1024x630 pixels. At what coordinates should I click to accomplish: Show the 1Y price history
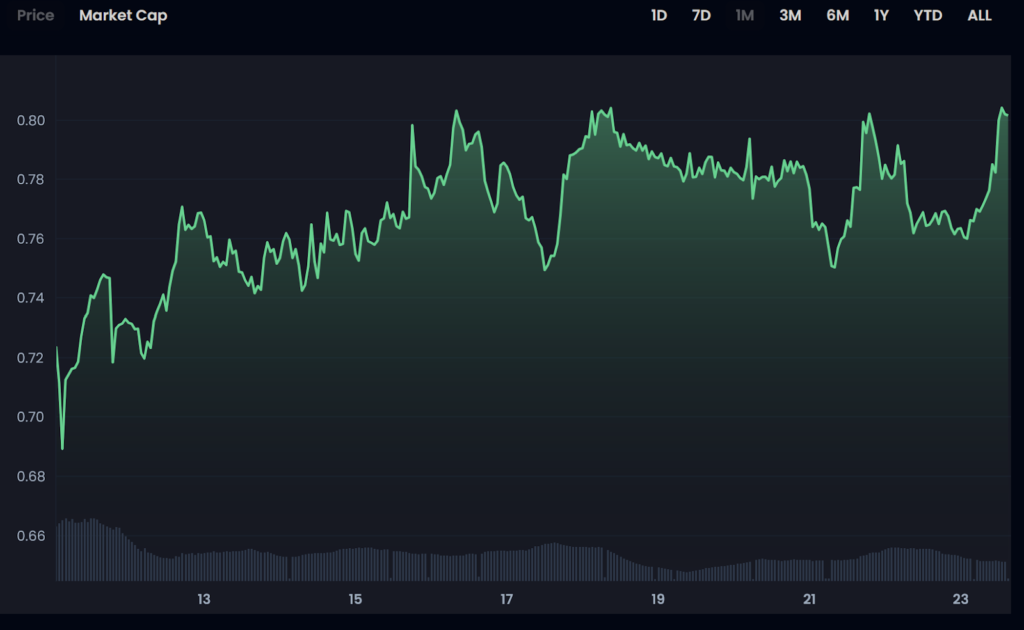[881, 16]
